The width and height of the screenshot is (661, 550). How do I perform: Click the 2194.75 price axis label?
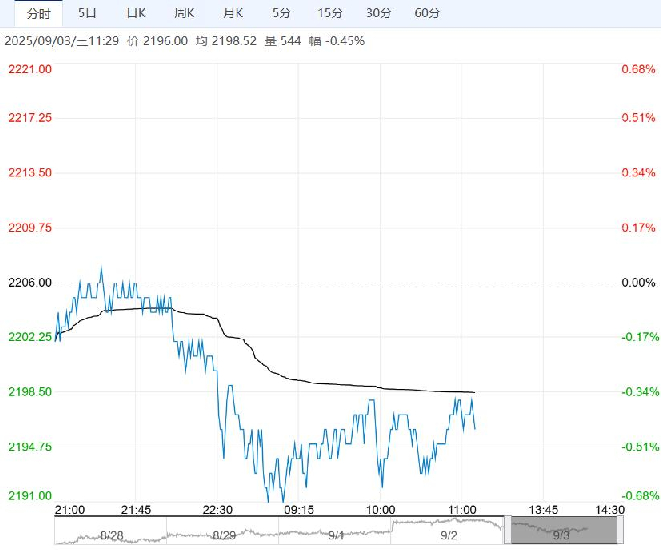click(30, 446)
